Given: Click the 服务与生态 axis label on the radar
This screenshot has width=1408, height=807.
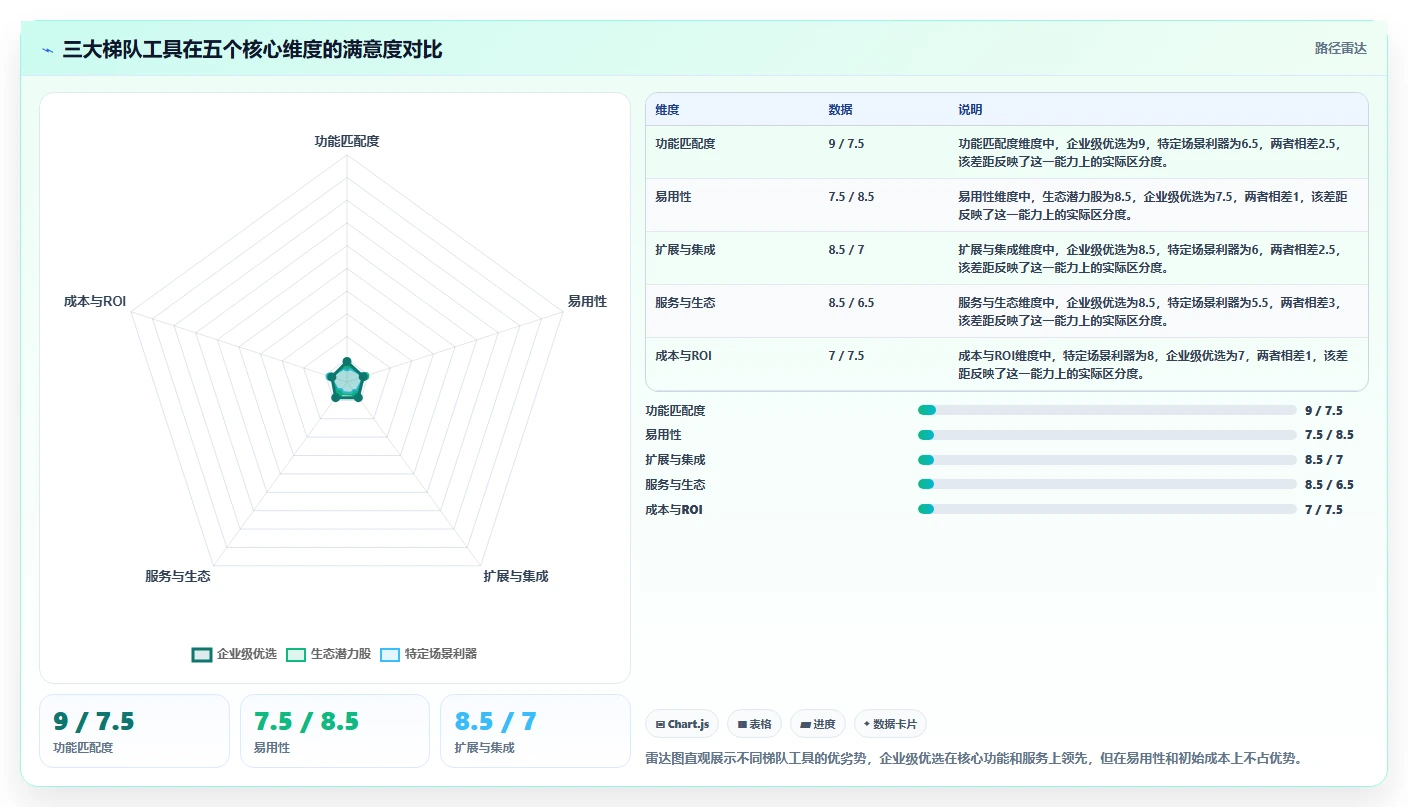Looking at the screenshot, I should pos(178,576).
